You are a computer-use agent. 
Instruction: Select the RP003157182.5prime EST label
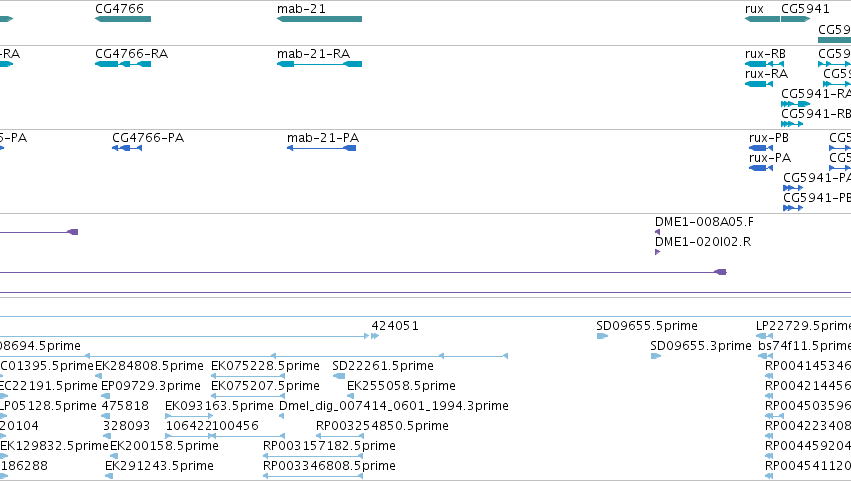(329, 447)
